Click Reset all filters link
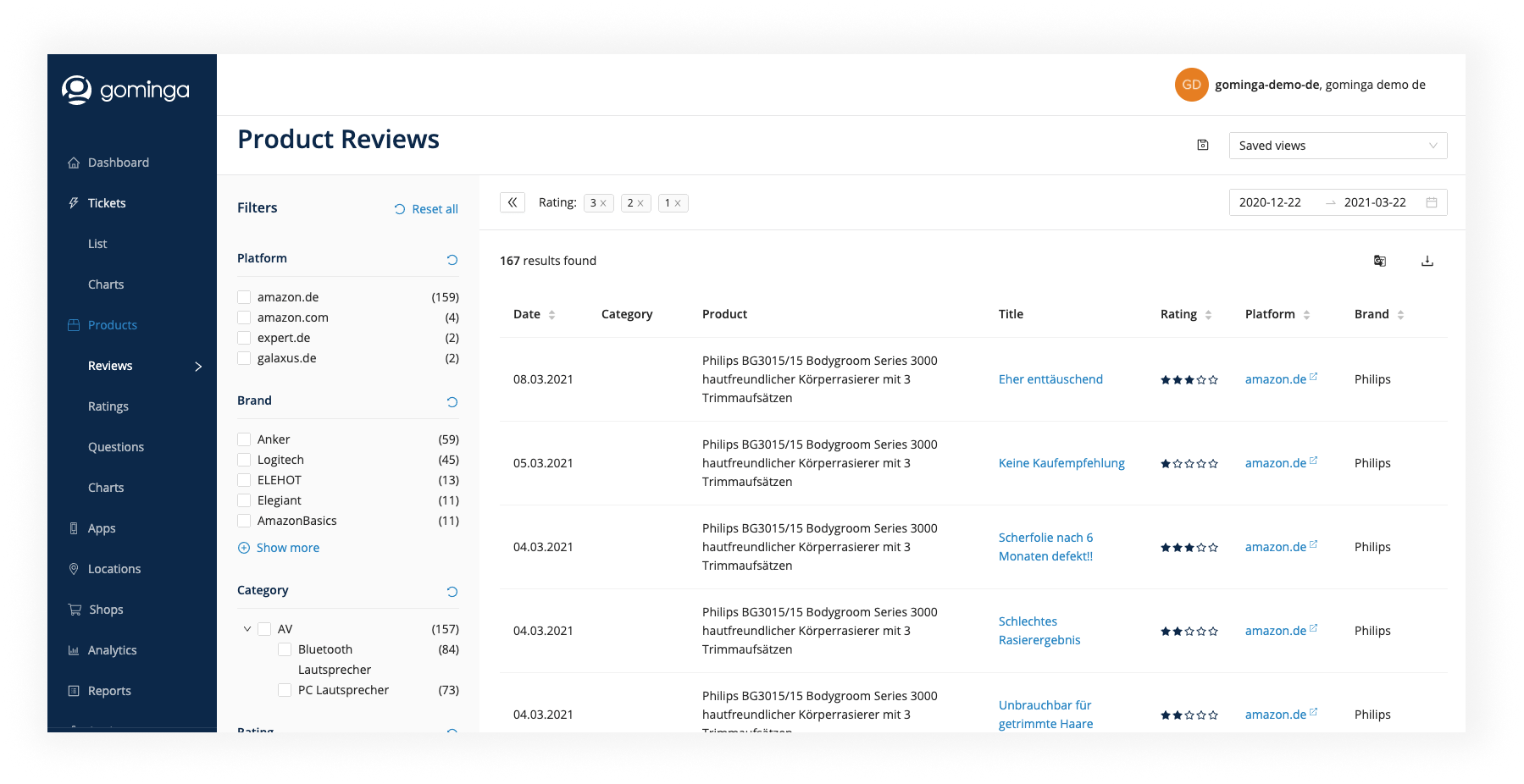 tap(426, 209)
